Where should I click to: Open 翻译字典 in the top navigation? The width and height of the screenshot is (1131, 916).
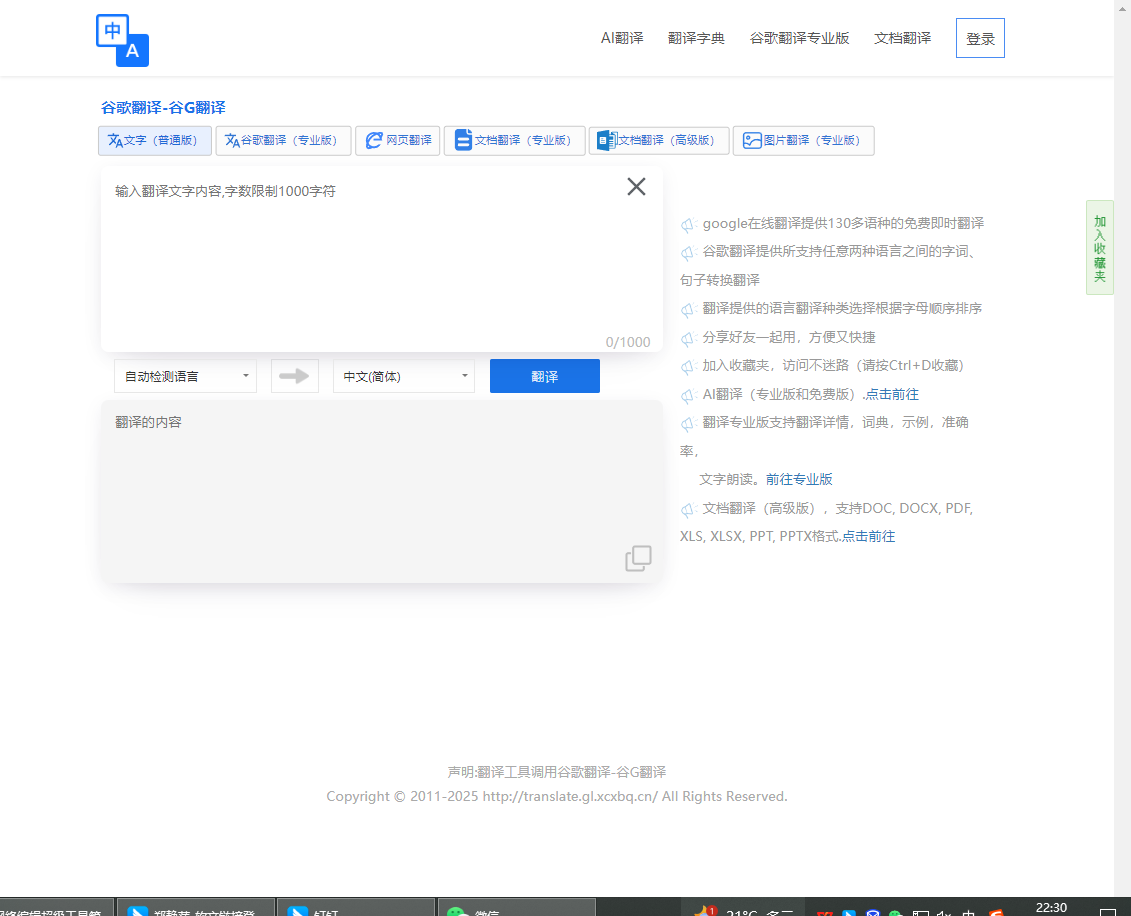click(x=696, y=38)
